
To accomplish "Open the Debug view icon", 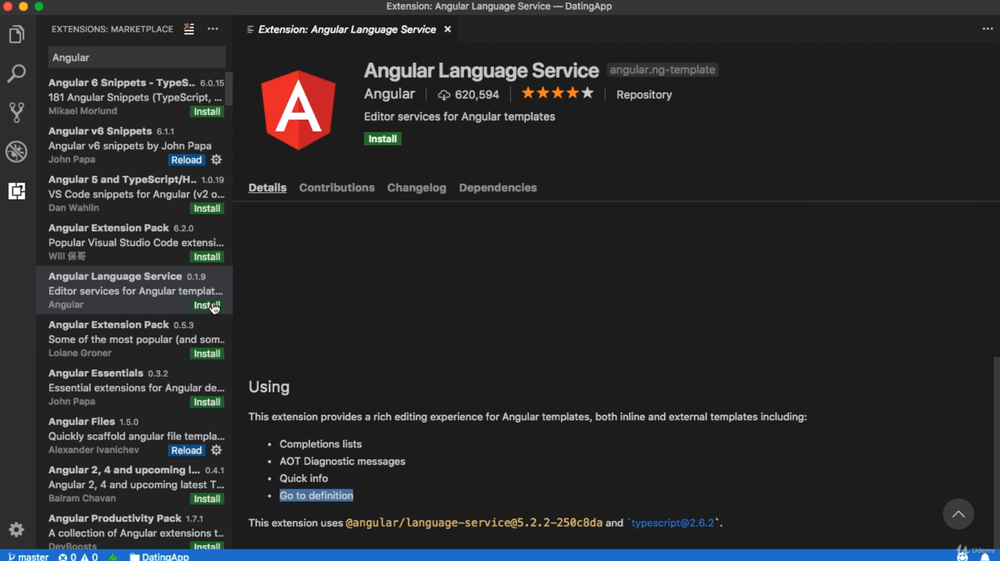I will (x=16, y=151).
